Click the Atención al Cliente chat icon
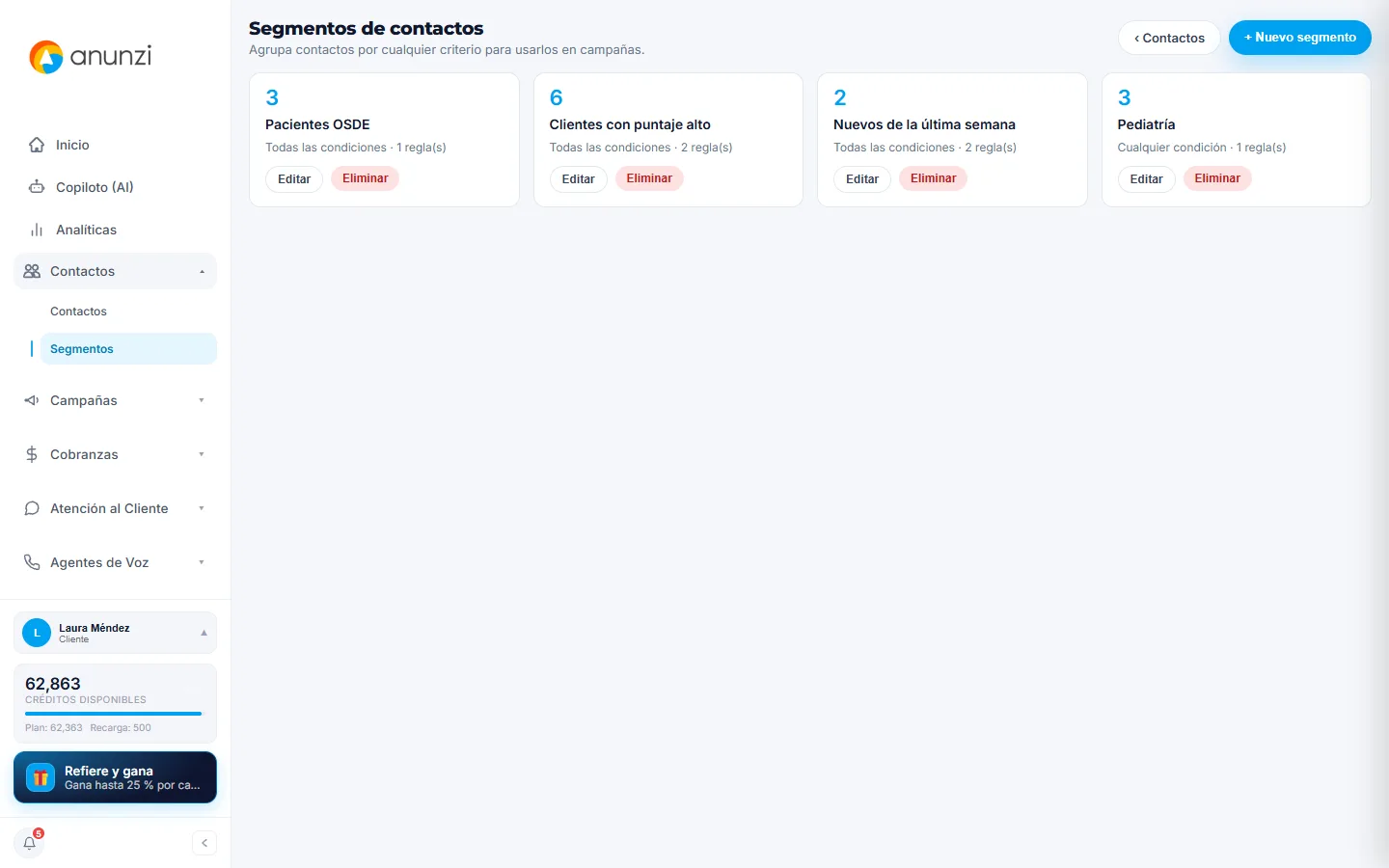The image size is (1389, 868). (x=32, y=508)
